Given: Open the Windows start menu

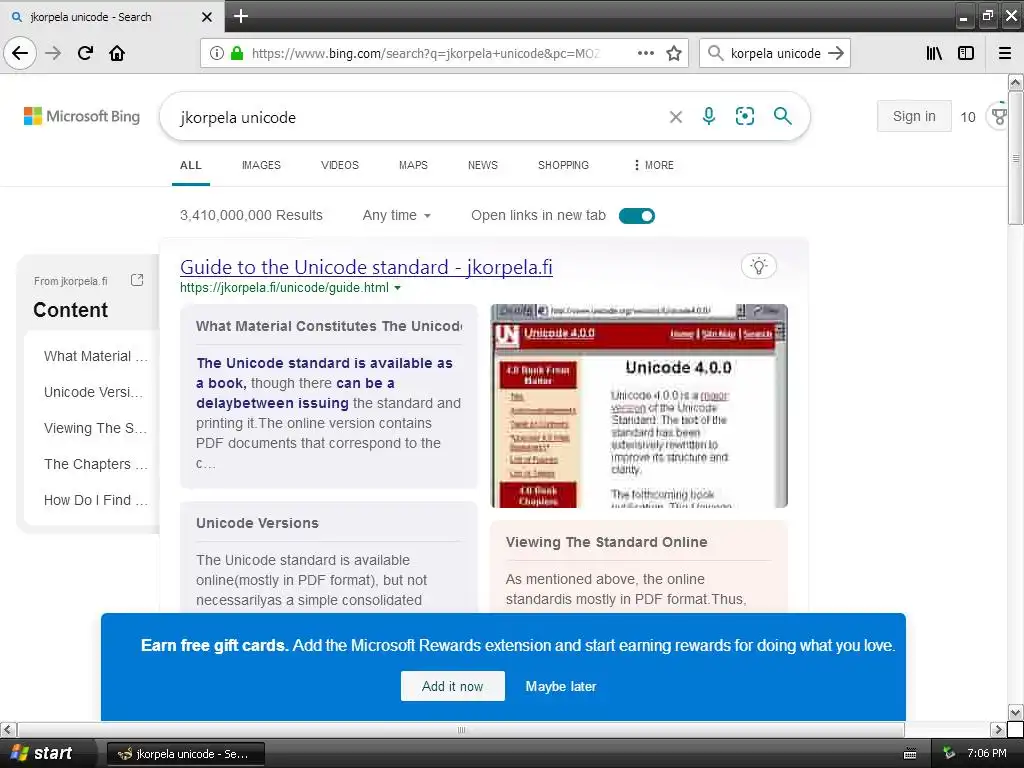Looking at the screenshot, I should click(x=44, y=753).
